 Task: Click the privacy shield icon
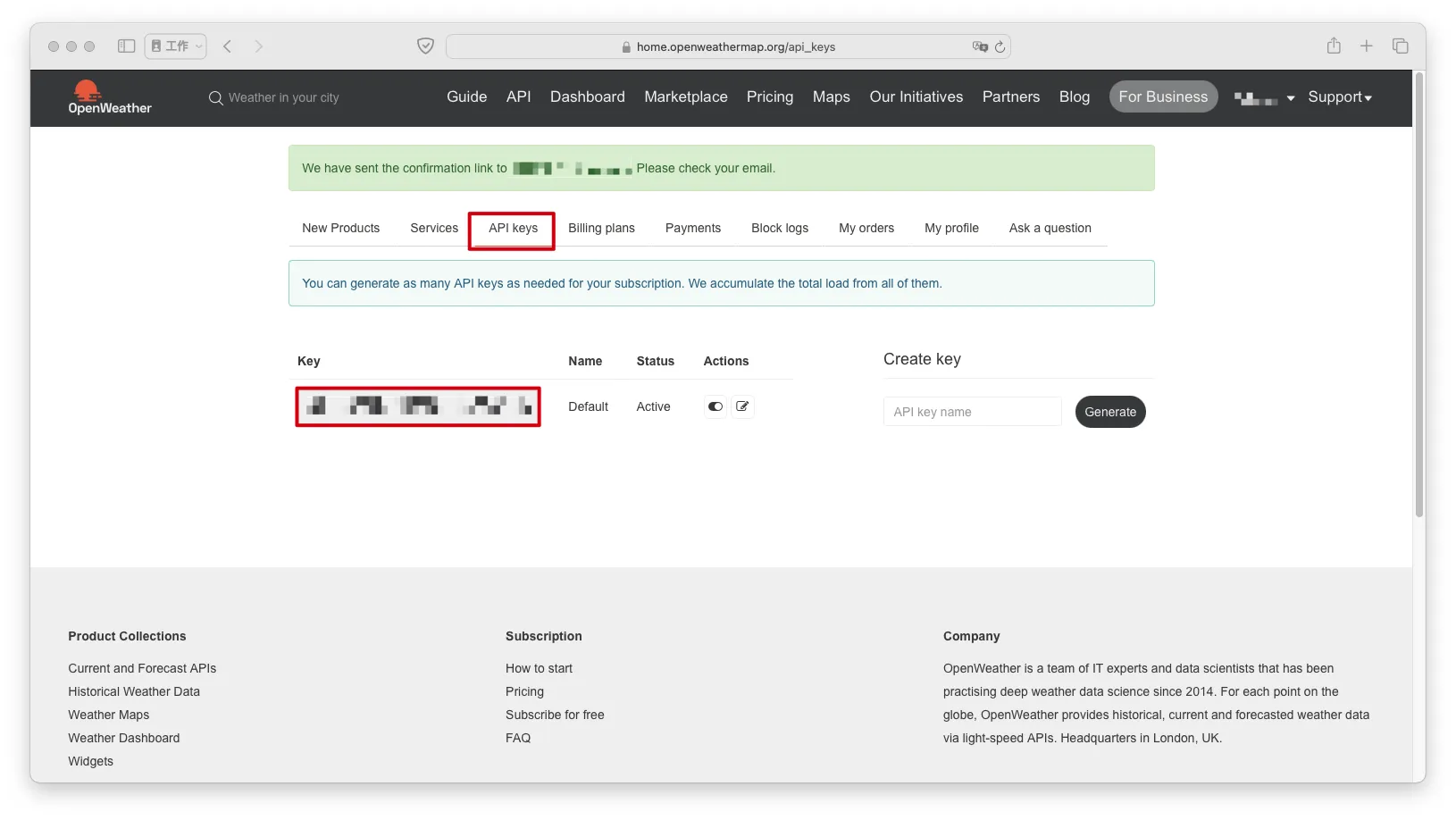[425, 46]
